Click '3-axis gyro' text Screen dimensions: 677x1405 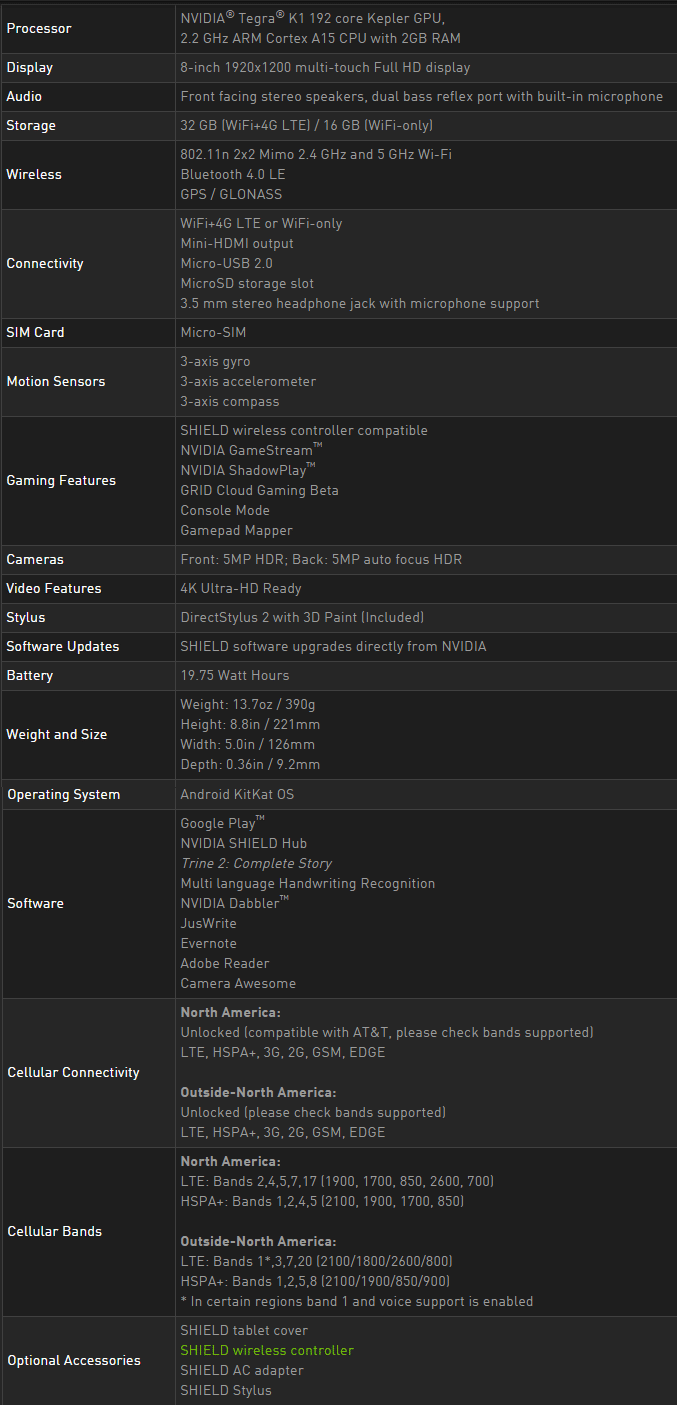coord(215,361)
